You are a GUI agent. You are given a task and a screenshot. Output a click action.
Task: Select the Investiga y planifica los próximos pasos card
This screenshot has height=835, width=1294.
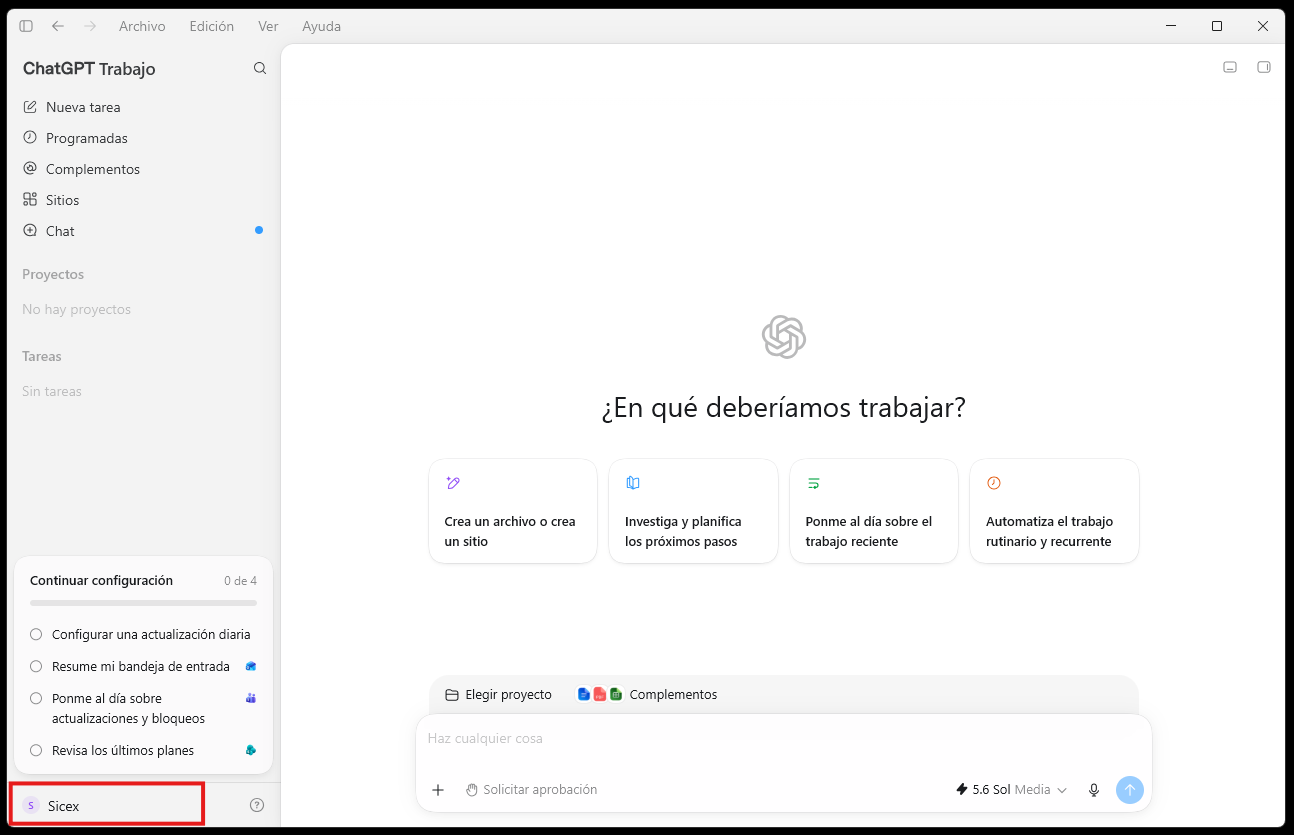pyautogui.click(x=693, y=511)
